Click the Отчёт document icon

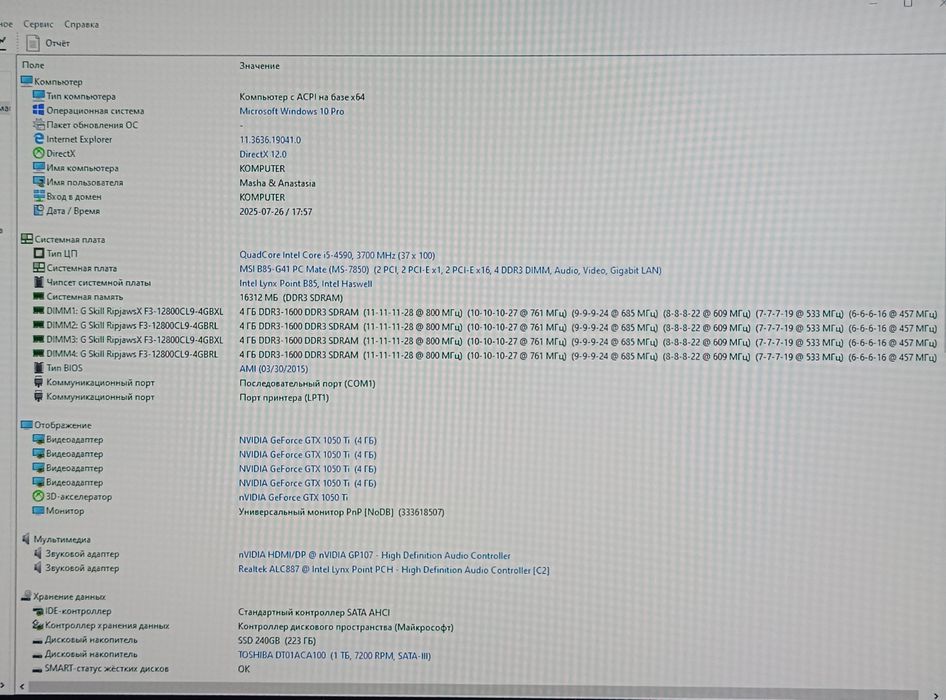(33, 43)
